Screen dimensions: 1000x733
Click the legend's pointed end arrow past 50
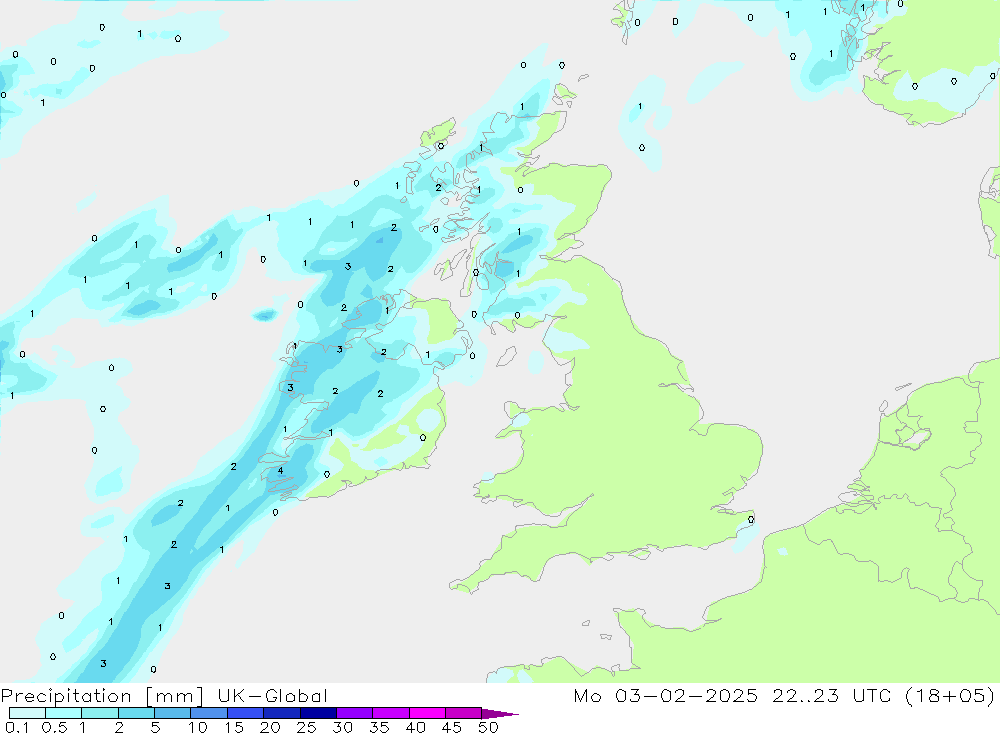[500, 714]
